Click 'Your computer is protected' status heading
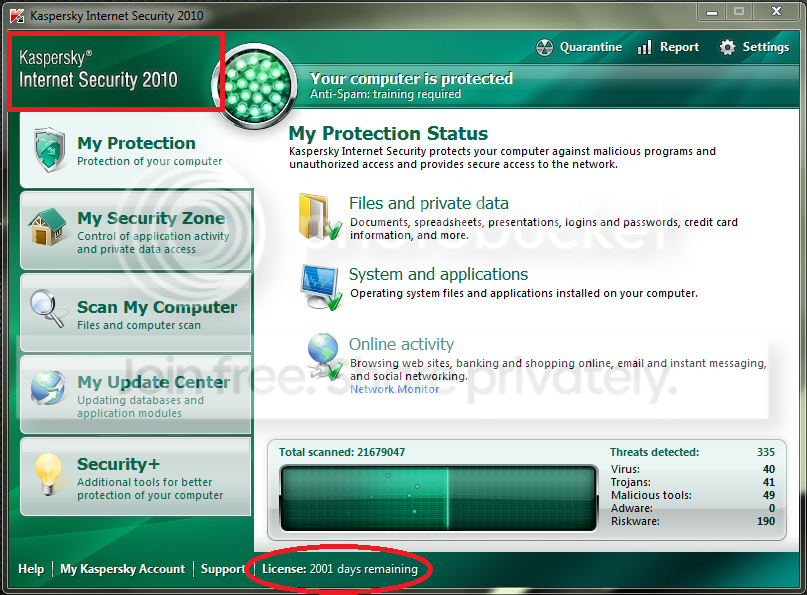 pos(411,79)
